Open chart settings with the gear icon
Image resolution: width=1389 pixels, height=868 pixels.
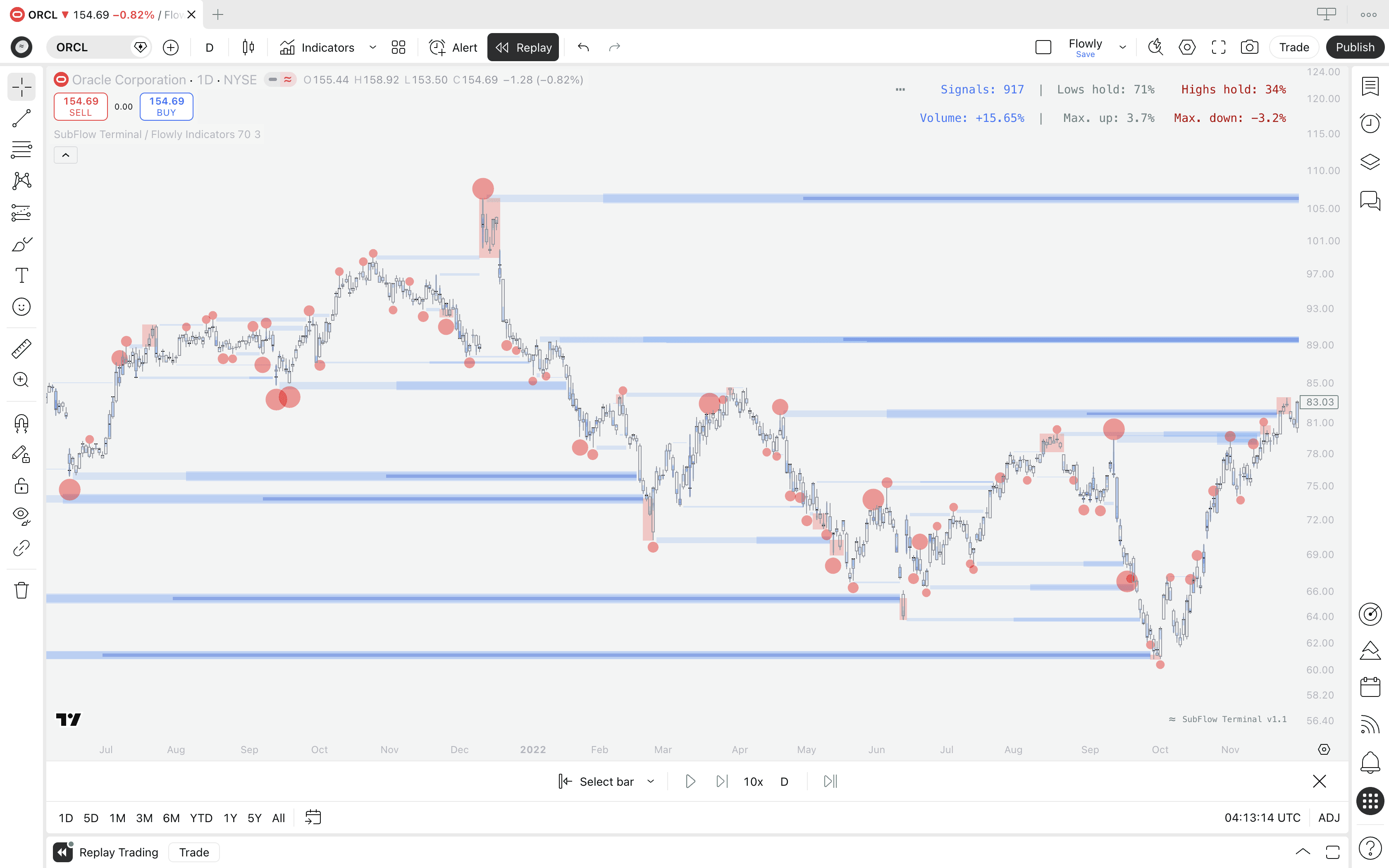[x=1187, y=47]
